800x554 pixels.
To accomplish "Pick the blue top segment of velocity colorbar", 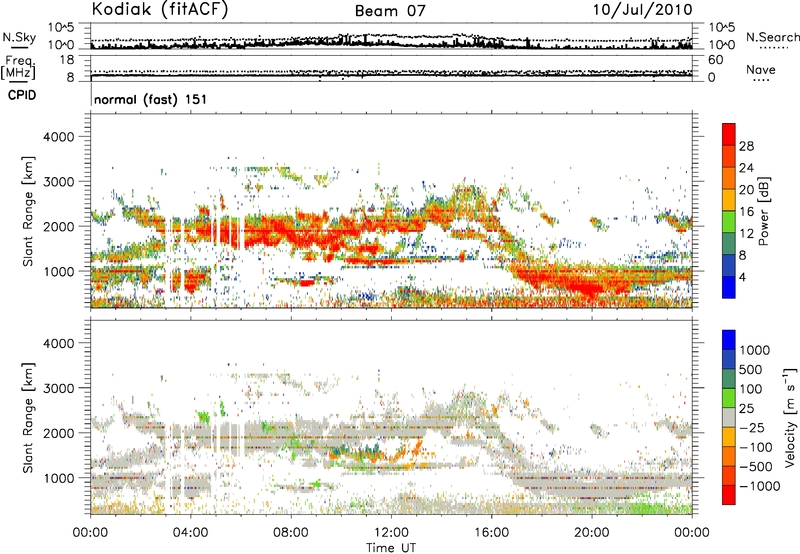I will pyautogui.click(x=729, y=340).
